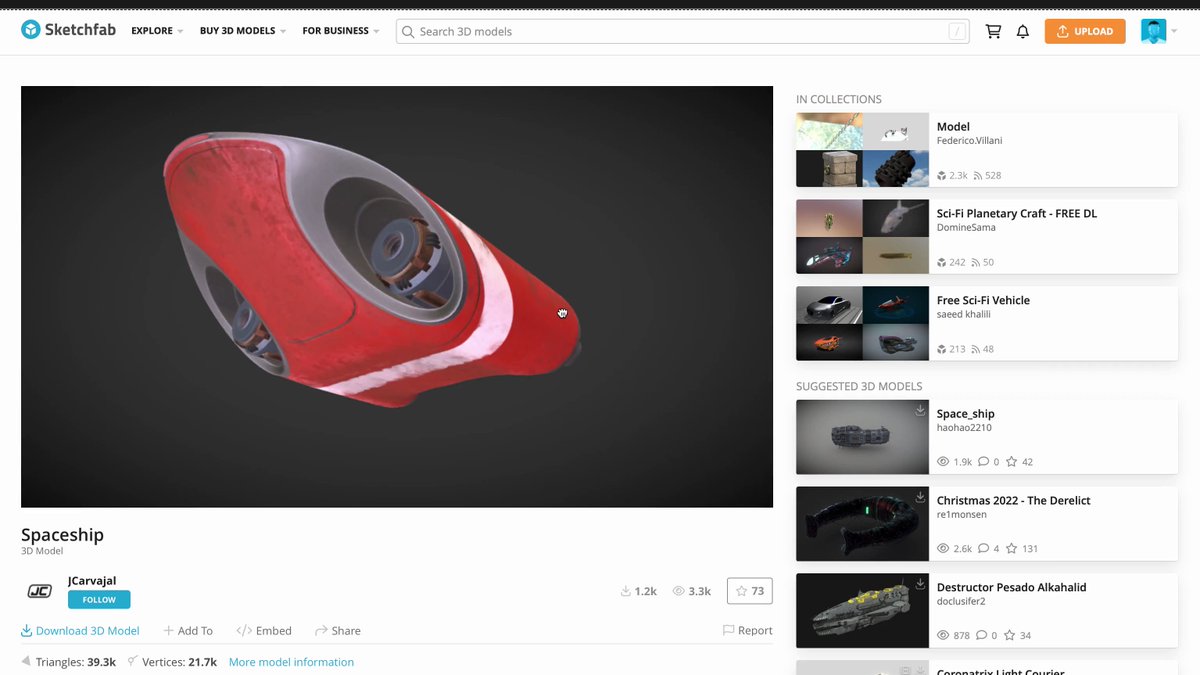This screenshot has height=675, width=1200.
Task: Open the Share option
Action: pos(338,631)
